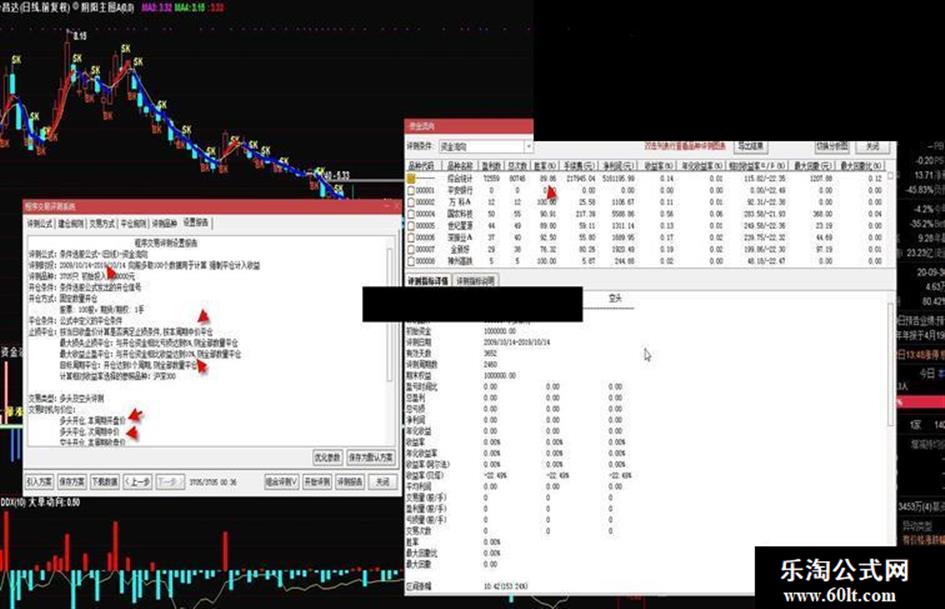Select the 万科A name cell
The height and width of the screenshot is (609, 945).
(x=460, y=202)
